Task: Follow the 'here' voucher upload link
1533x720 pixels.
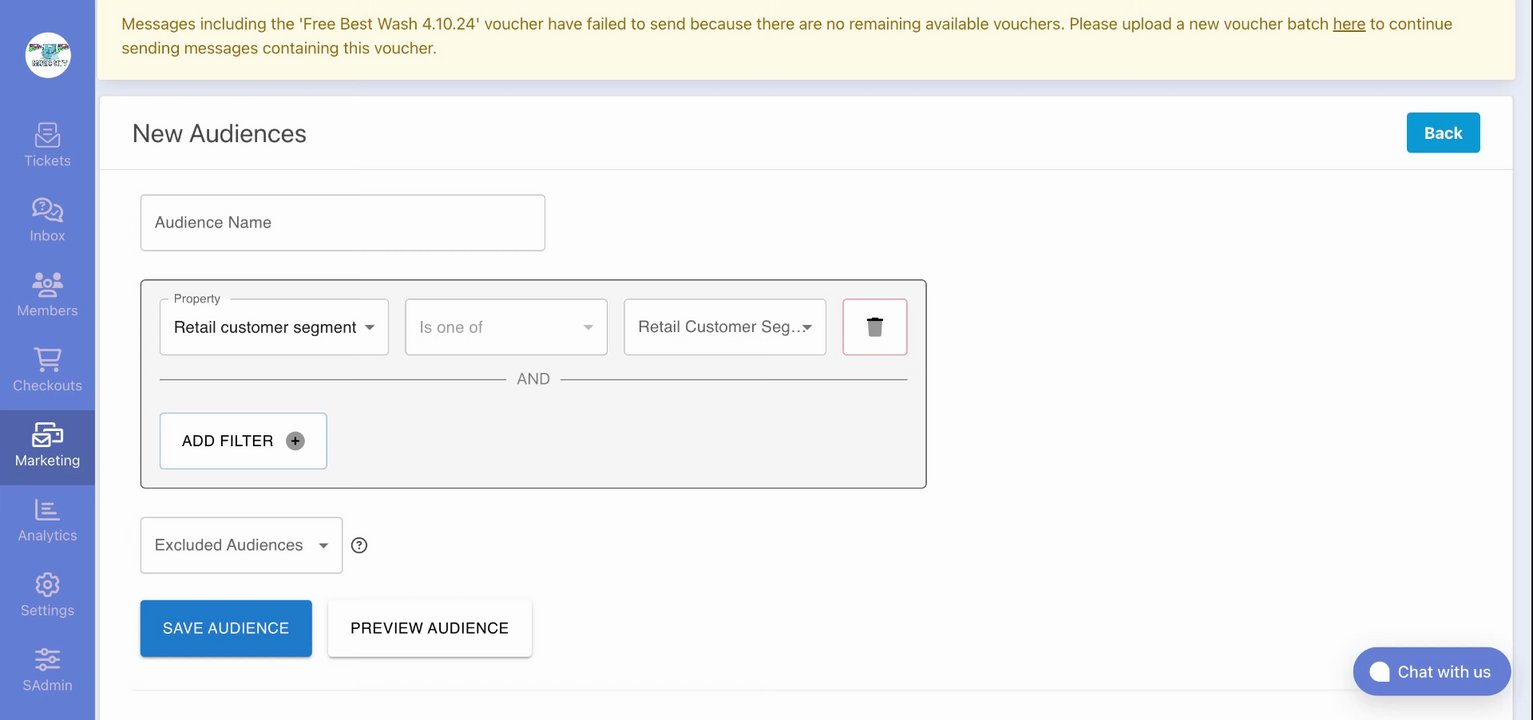Action: pyautogui.click(x=1348, y=24)
